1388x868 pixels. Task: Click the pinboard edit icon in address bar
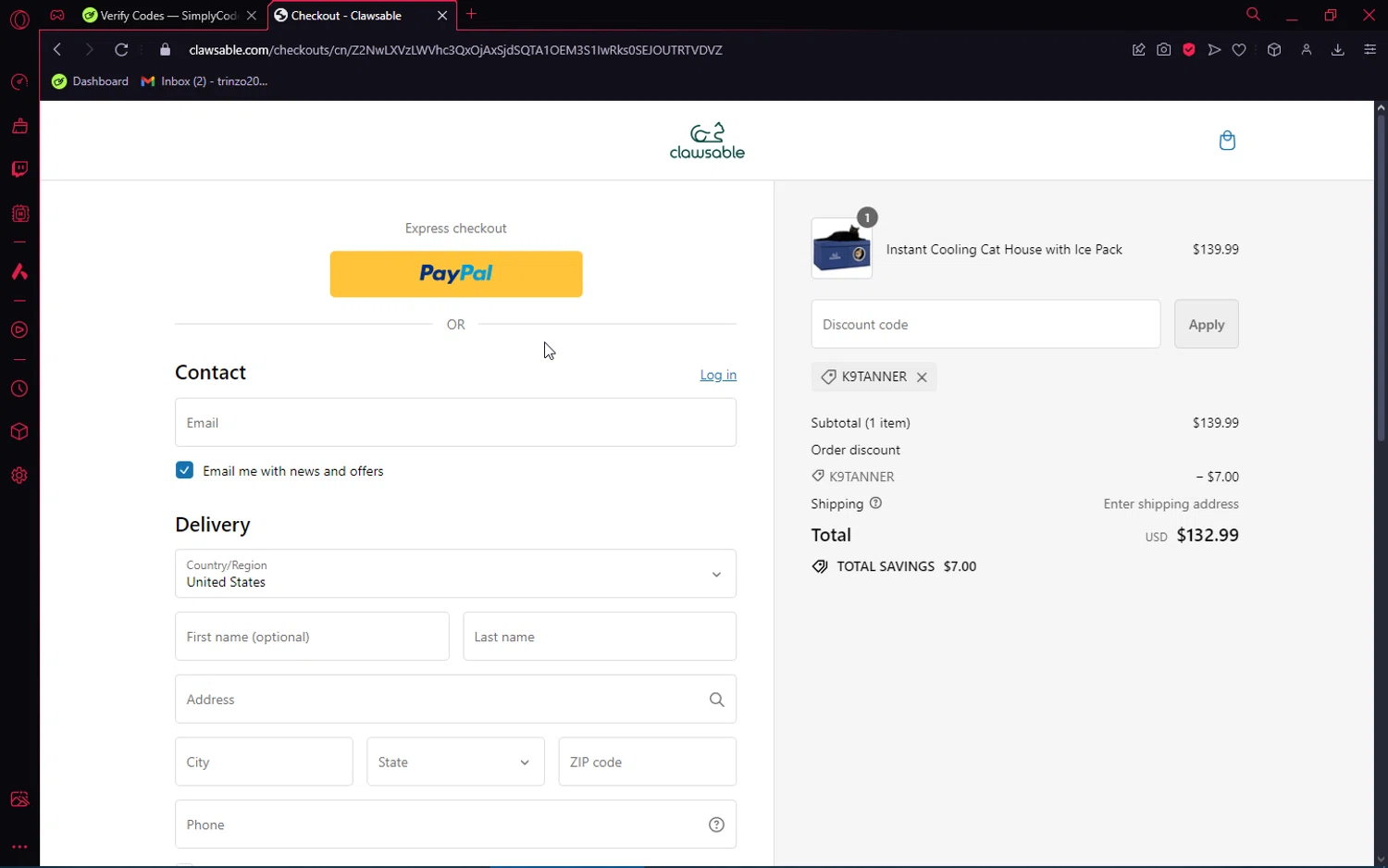pyautogui.click(x=1139, y=50)
